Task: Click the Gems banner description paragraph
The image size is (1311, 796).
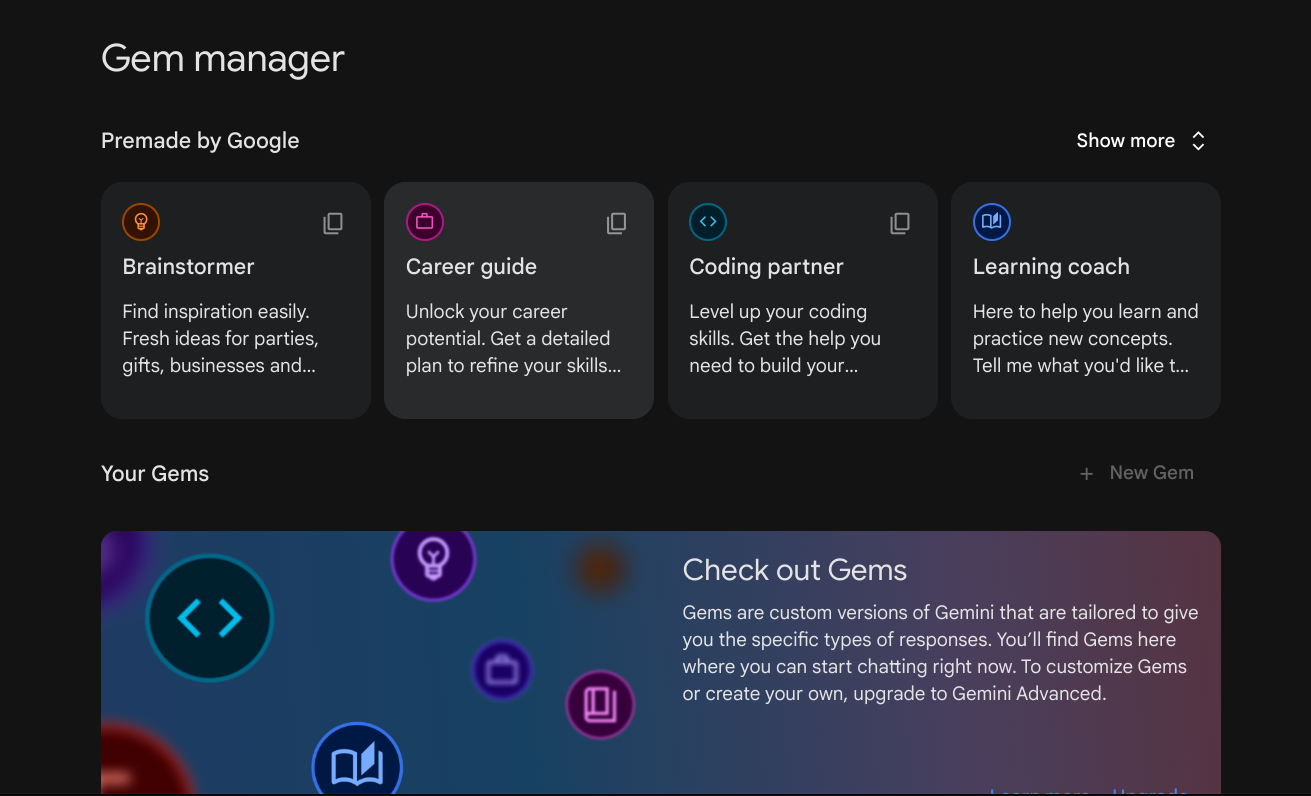Action: 940,653
